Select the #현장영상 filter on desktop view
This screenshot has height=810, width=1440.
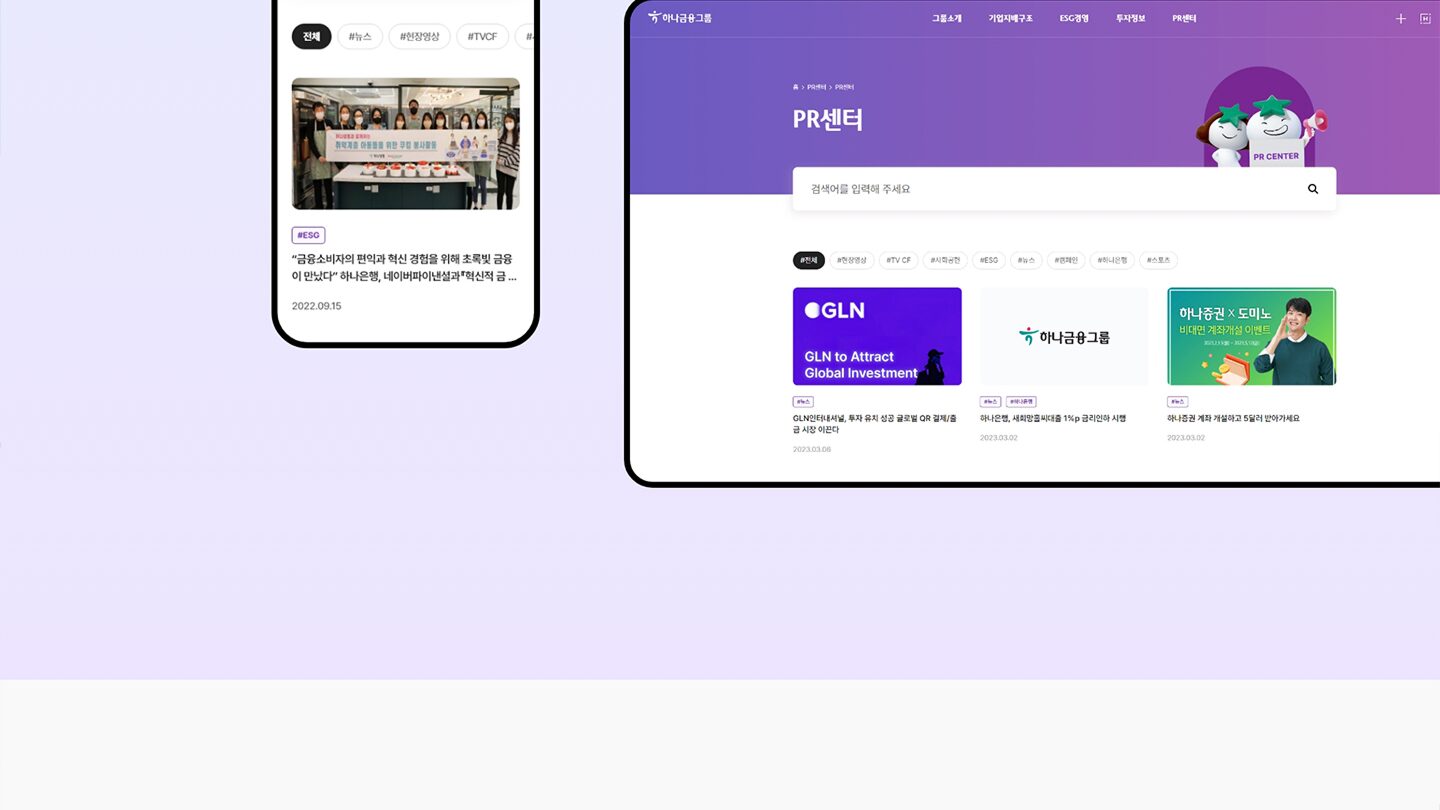point(852,260)
